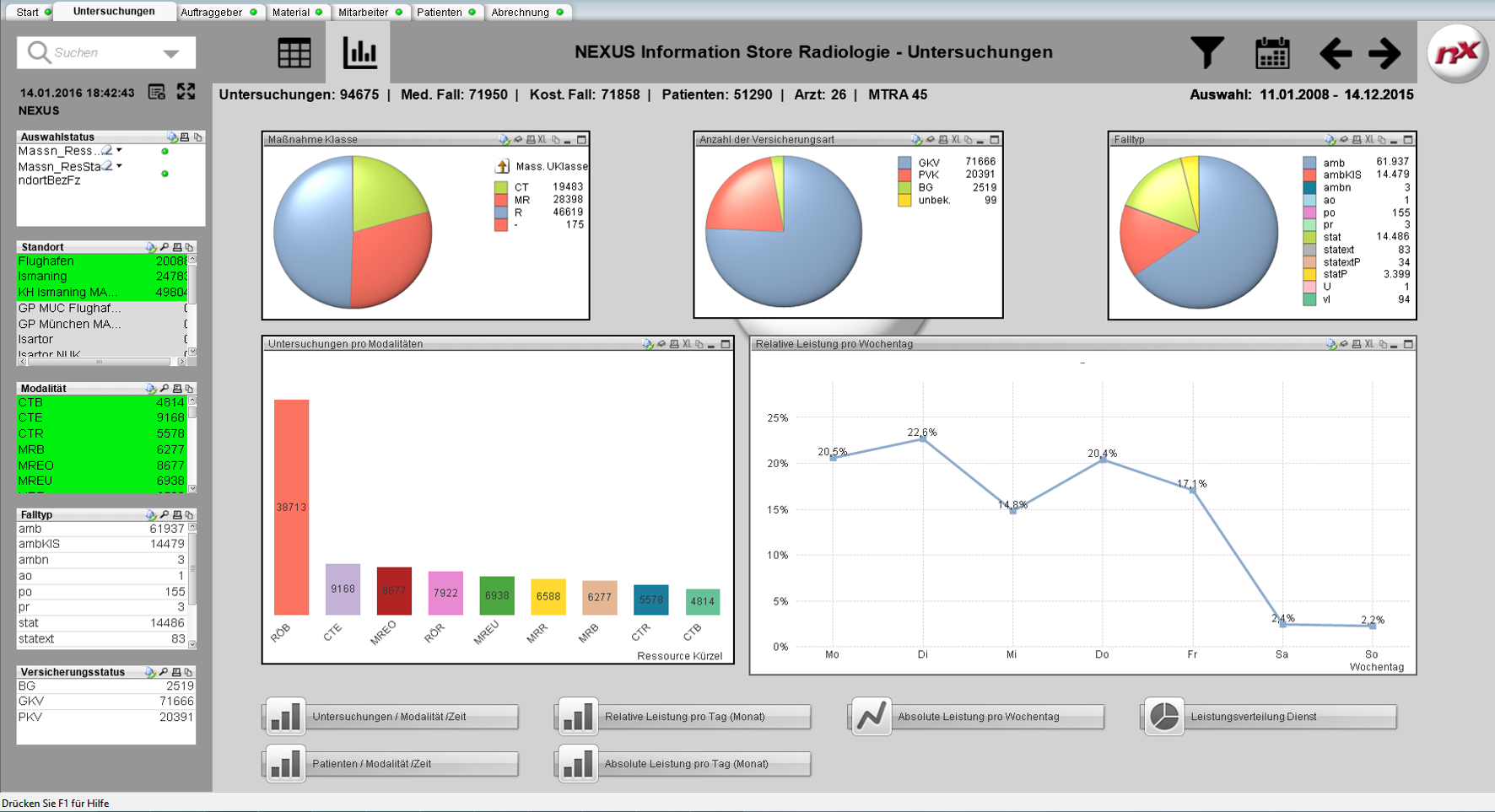Click the Standort horizontal scrollbar
Viewport: 1495px width, 812px height.
point(102,362)
